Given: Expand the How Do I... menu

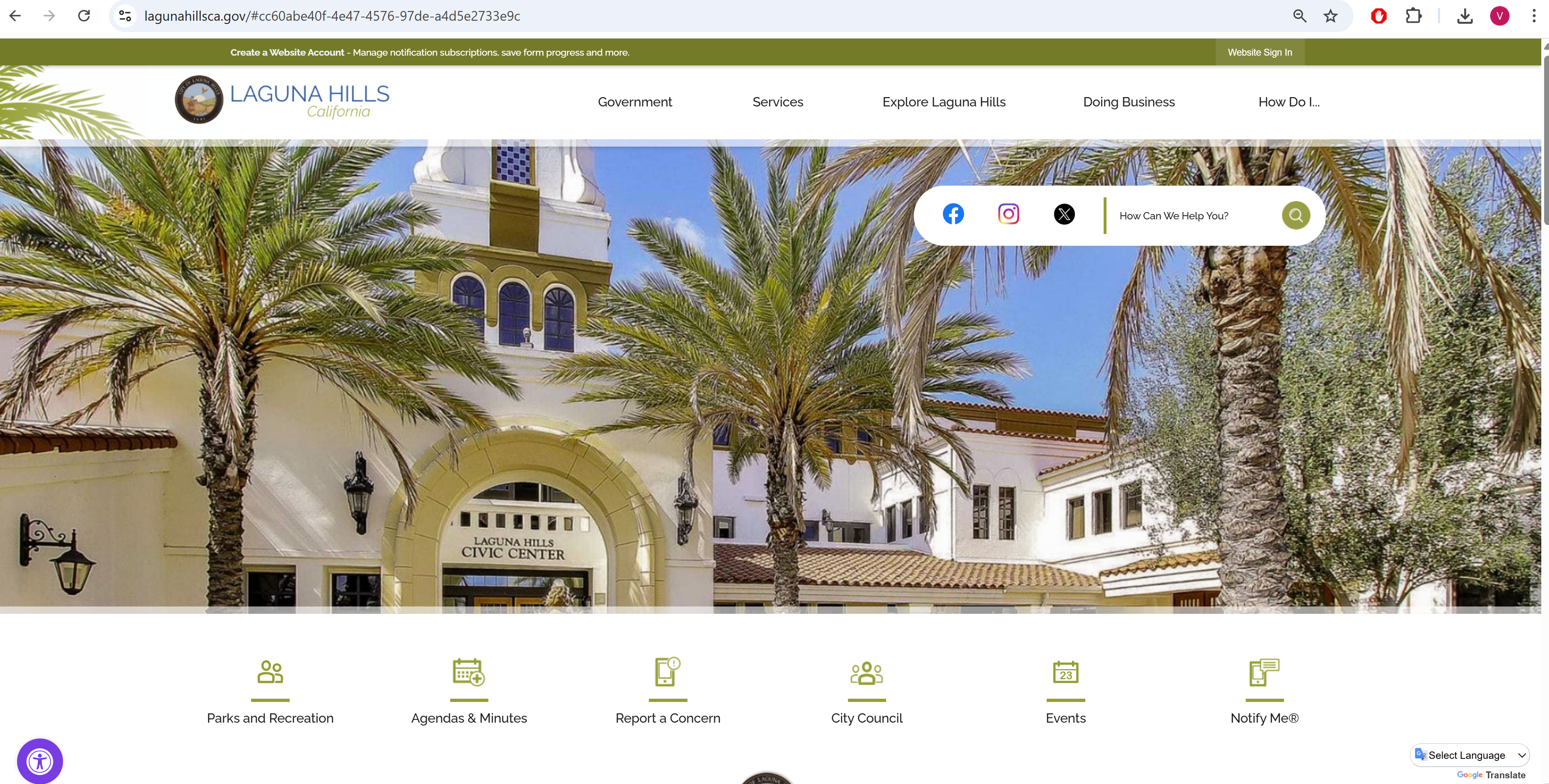Looking at the screenshot, I should tap(1289, 102).
